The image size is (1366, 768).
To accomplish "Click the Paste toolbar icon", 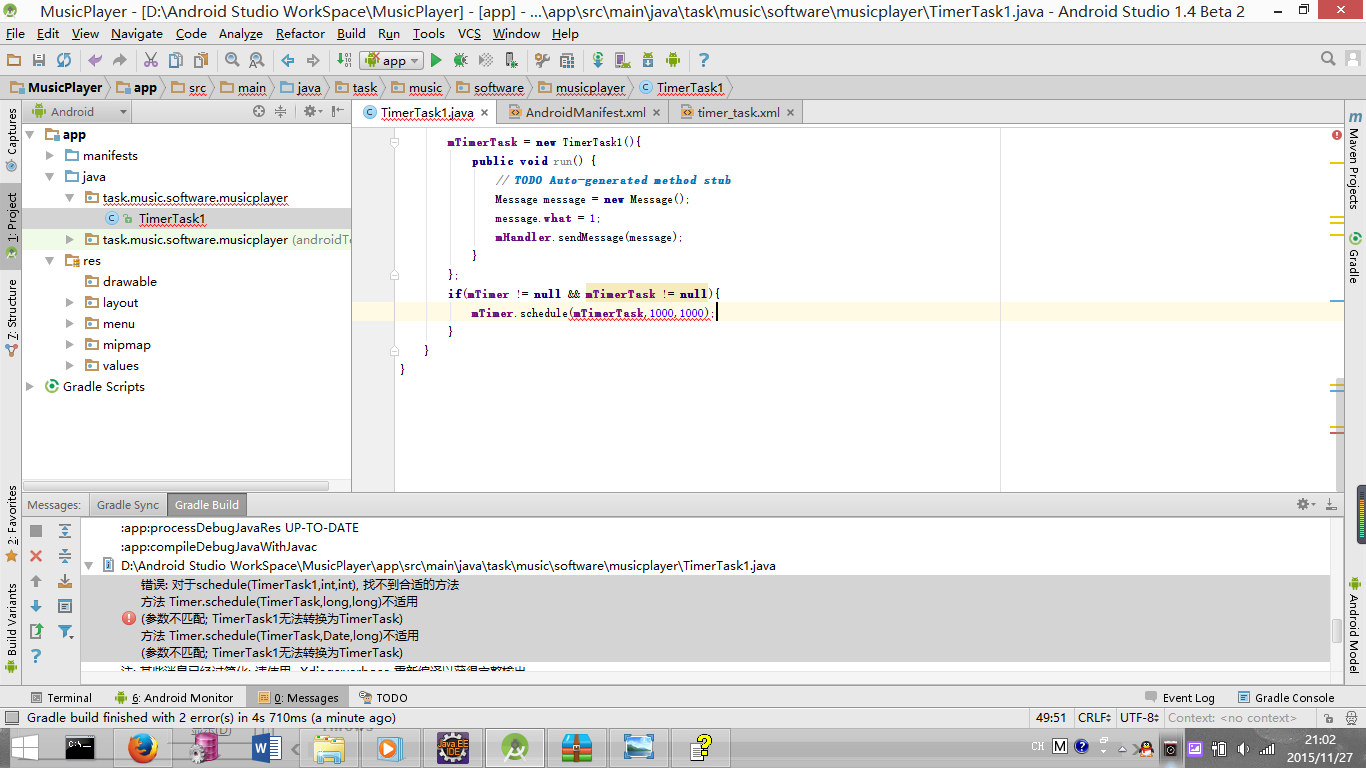I will 201,60.
